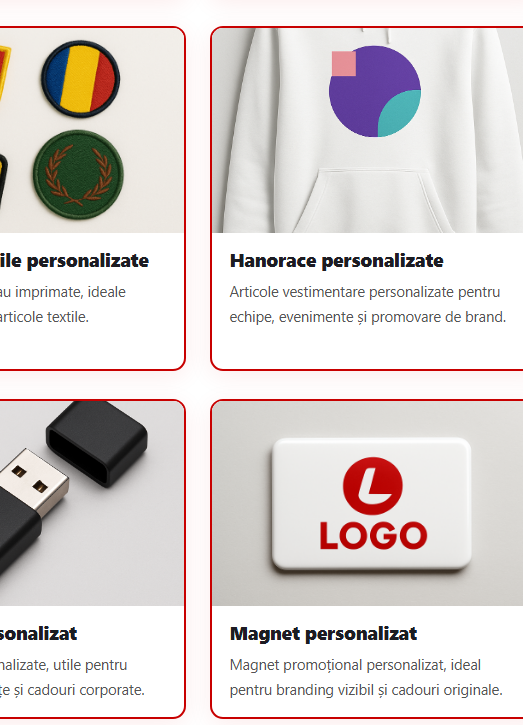Open the Hanorace personalizate title link

tap(337, 261)
